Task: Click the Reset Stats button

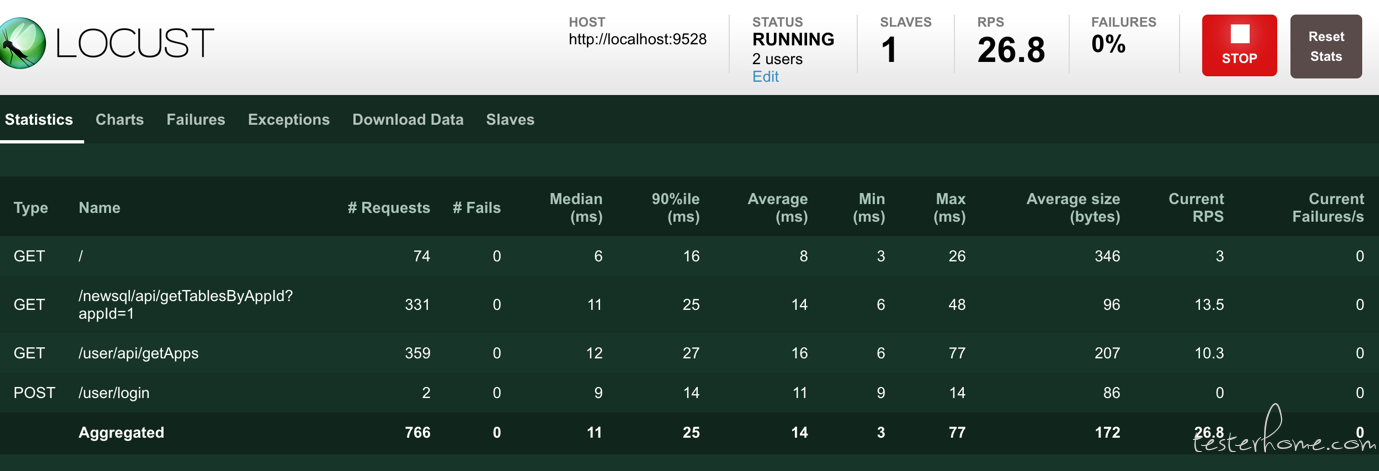Action: 1325,46
